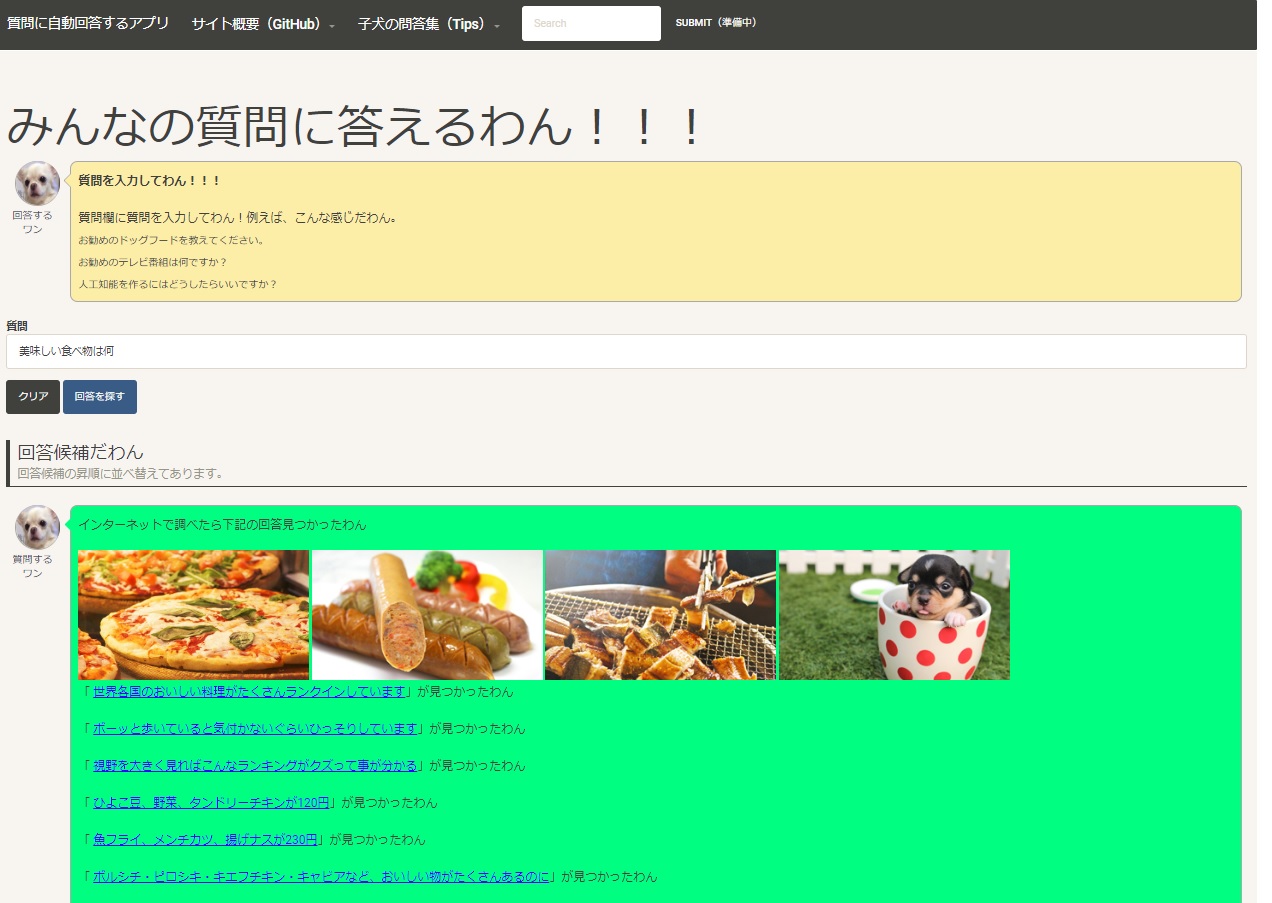The width and height of the screenshot is (1272, 903).
Task: Click the heading みんなの質問に答えるわん！！！
Action: tap(356, 128)
